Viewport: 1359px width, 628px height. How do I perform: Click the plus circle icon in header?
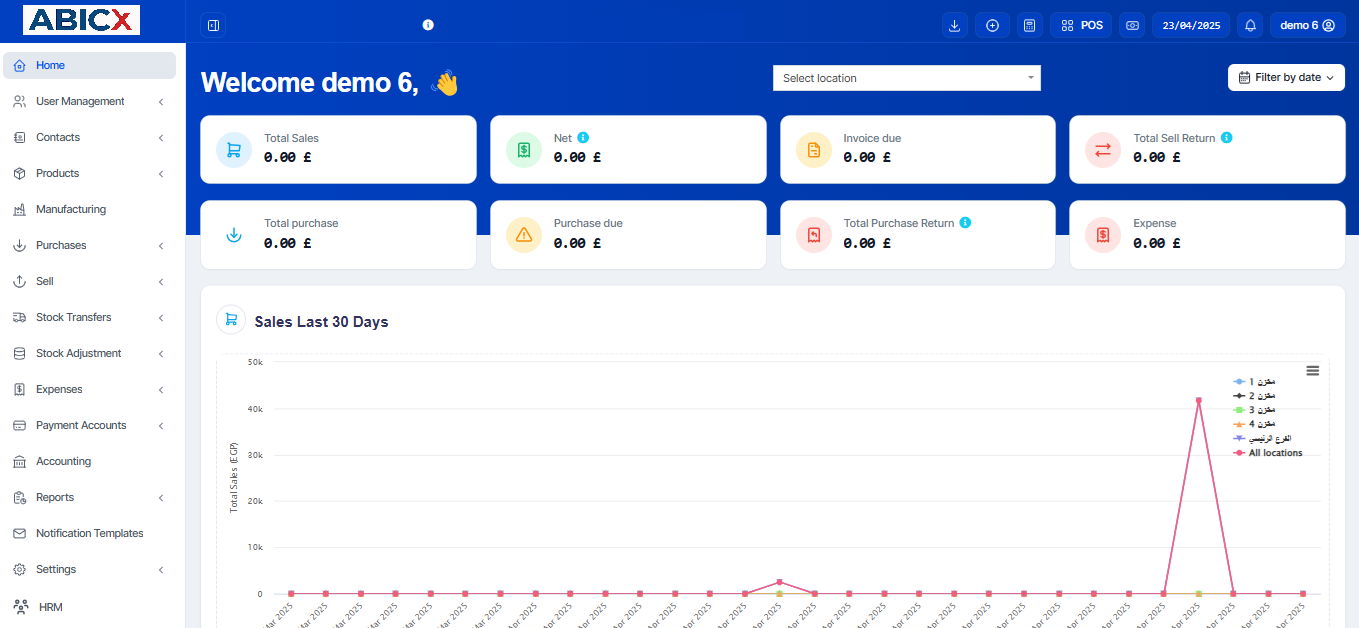992,25
